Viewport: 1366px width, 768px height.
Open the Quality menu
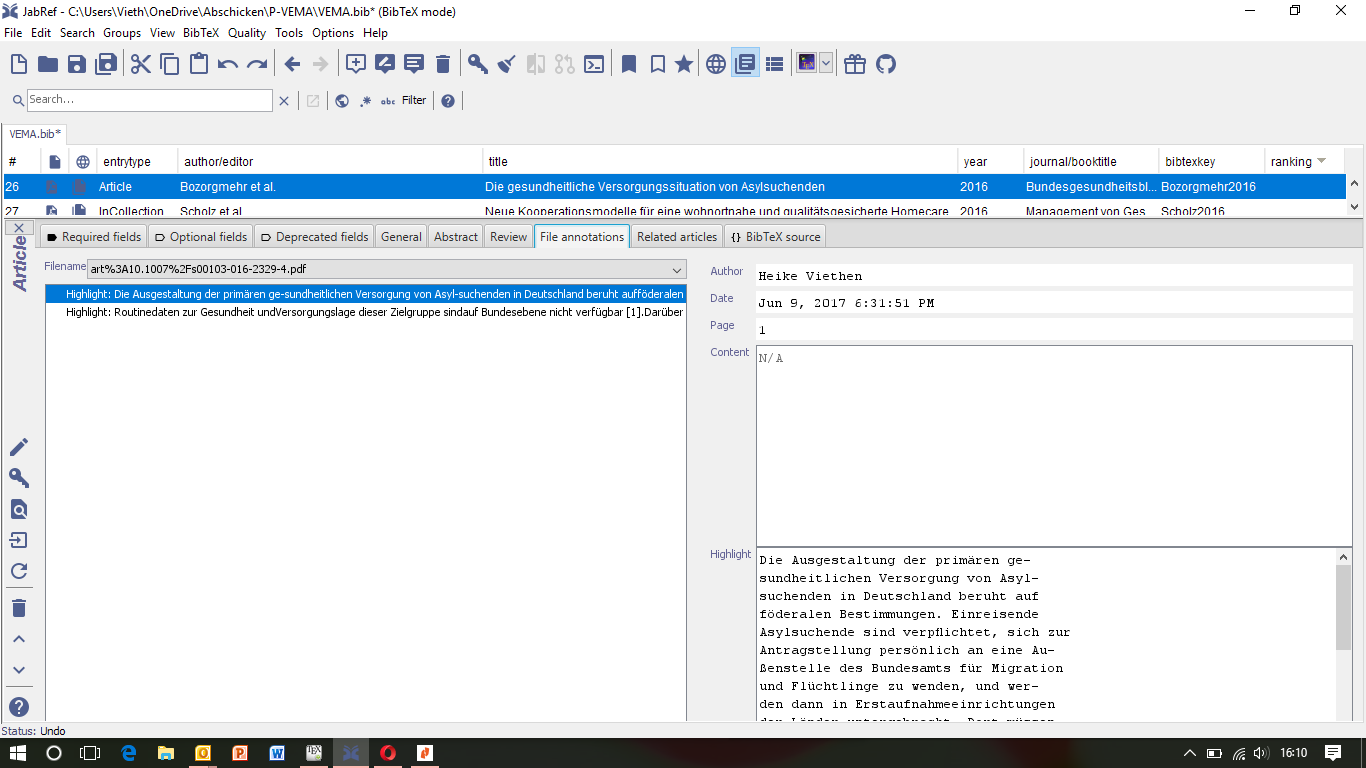point(247,33)
